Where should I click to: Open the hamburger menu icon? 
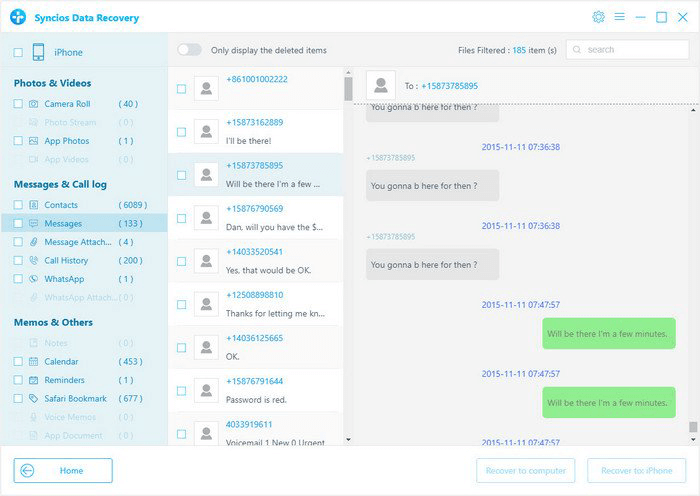pos(619,17)
